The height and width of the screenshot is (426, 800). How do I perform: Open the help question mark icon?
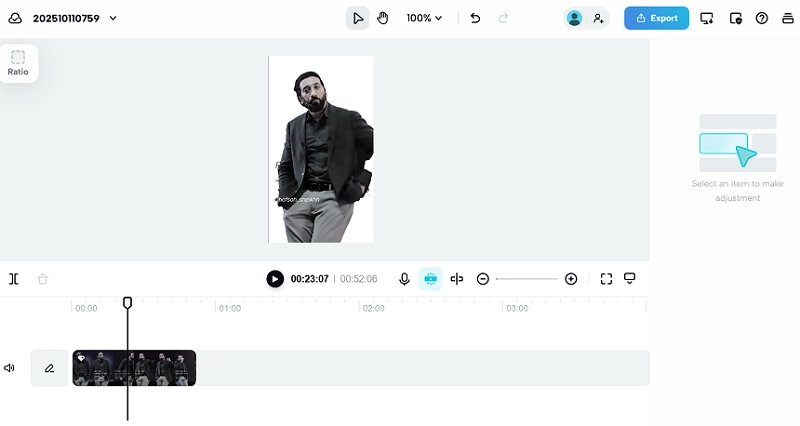[762, 18]
